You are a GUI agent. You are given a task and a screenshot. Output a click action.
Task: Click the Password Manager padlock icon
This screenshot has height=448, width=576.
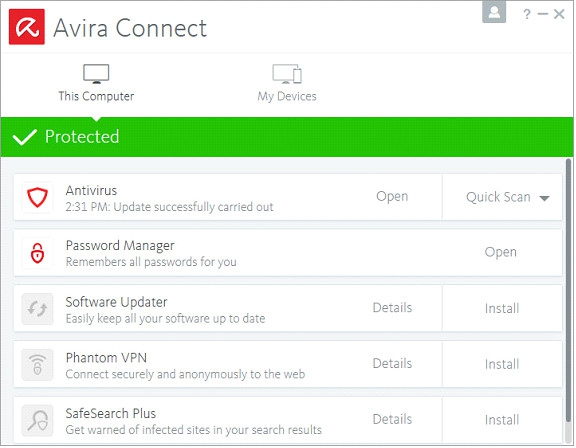point(37,253)
